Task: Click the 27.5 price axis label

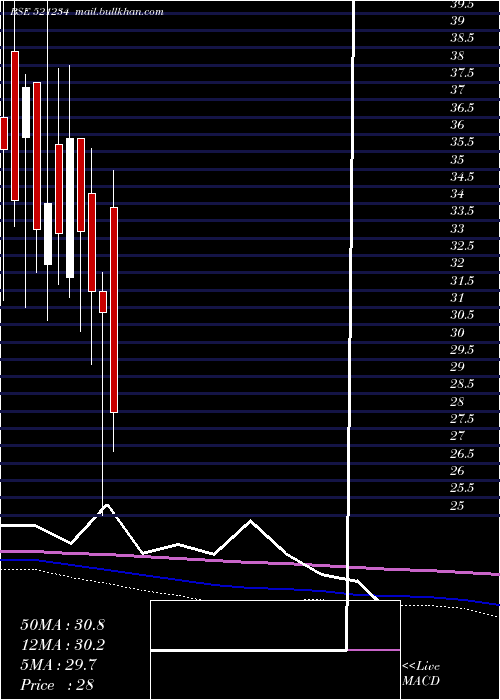Action: pyautogui.click(x=462, y=418)
